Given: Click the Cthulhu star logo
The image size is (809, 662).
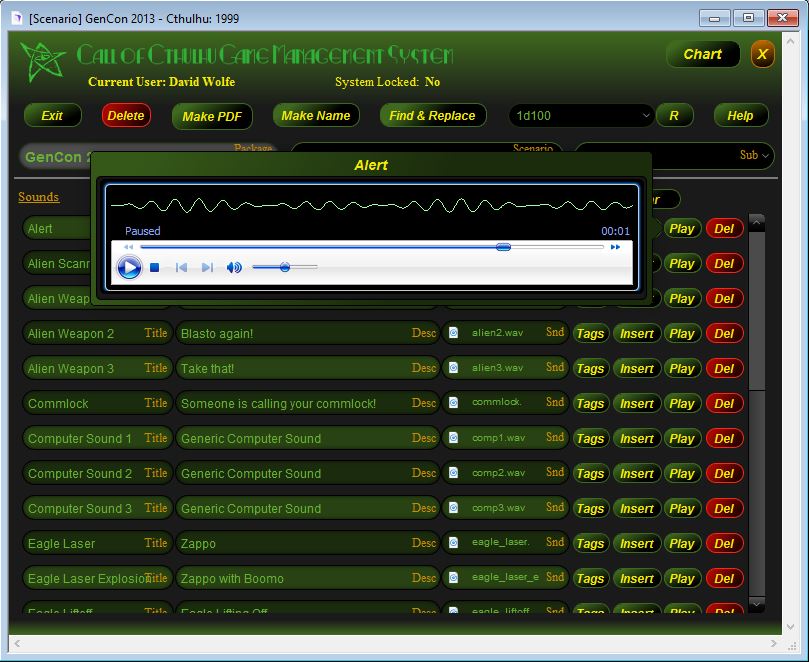Looking at the screenshot, I should (43, 61).
